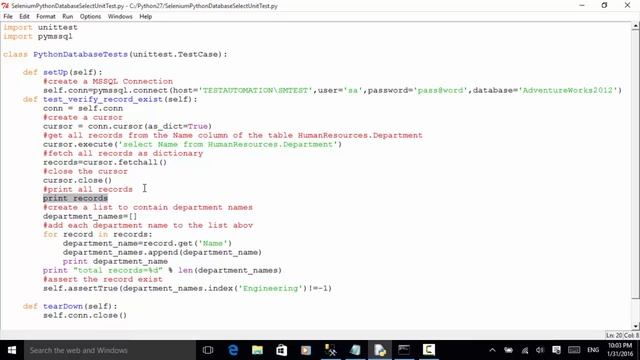
Task: Click on 'self.conn.close()' line
Action: (x=85, y=315)
